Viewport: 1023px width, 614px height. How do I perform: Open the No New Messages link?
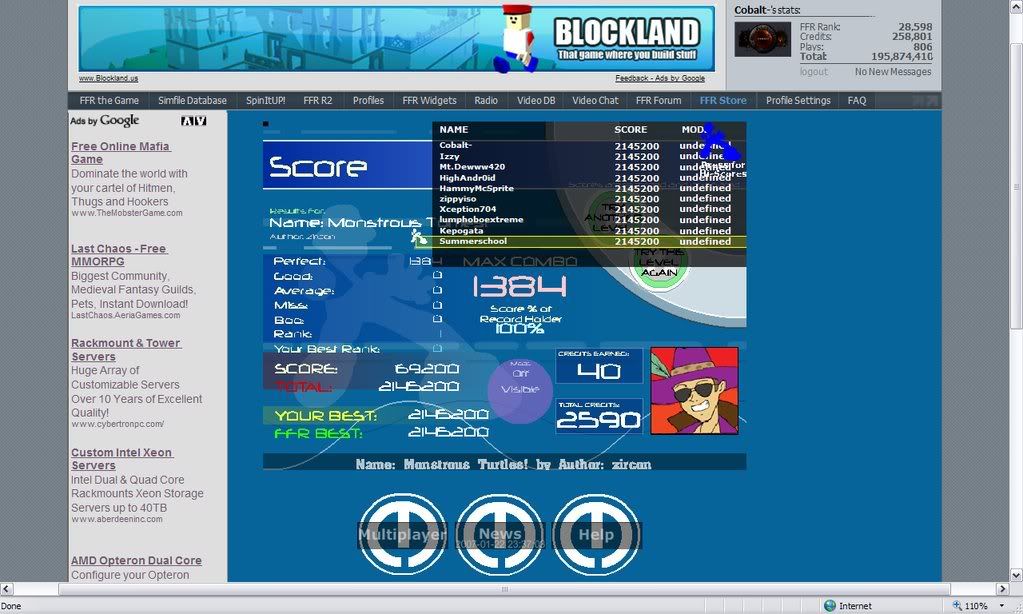tap(893, 72)
